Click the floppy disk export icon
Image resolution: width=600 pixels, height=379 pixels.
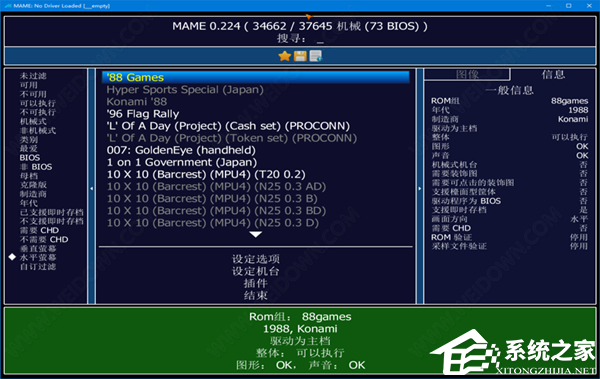tap(300, 56)
